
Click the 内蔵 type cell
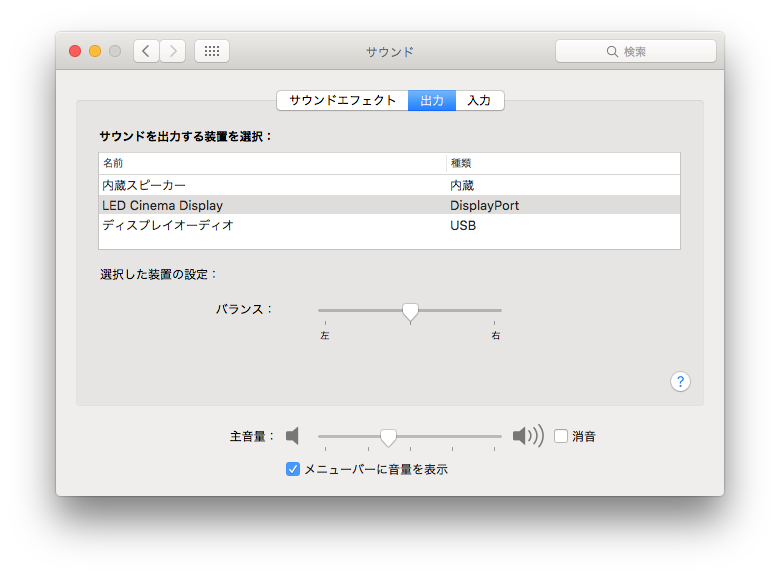462,186
